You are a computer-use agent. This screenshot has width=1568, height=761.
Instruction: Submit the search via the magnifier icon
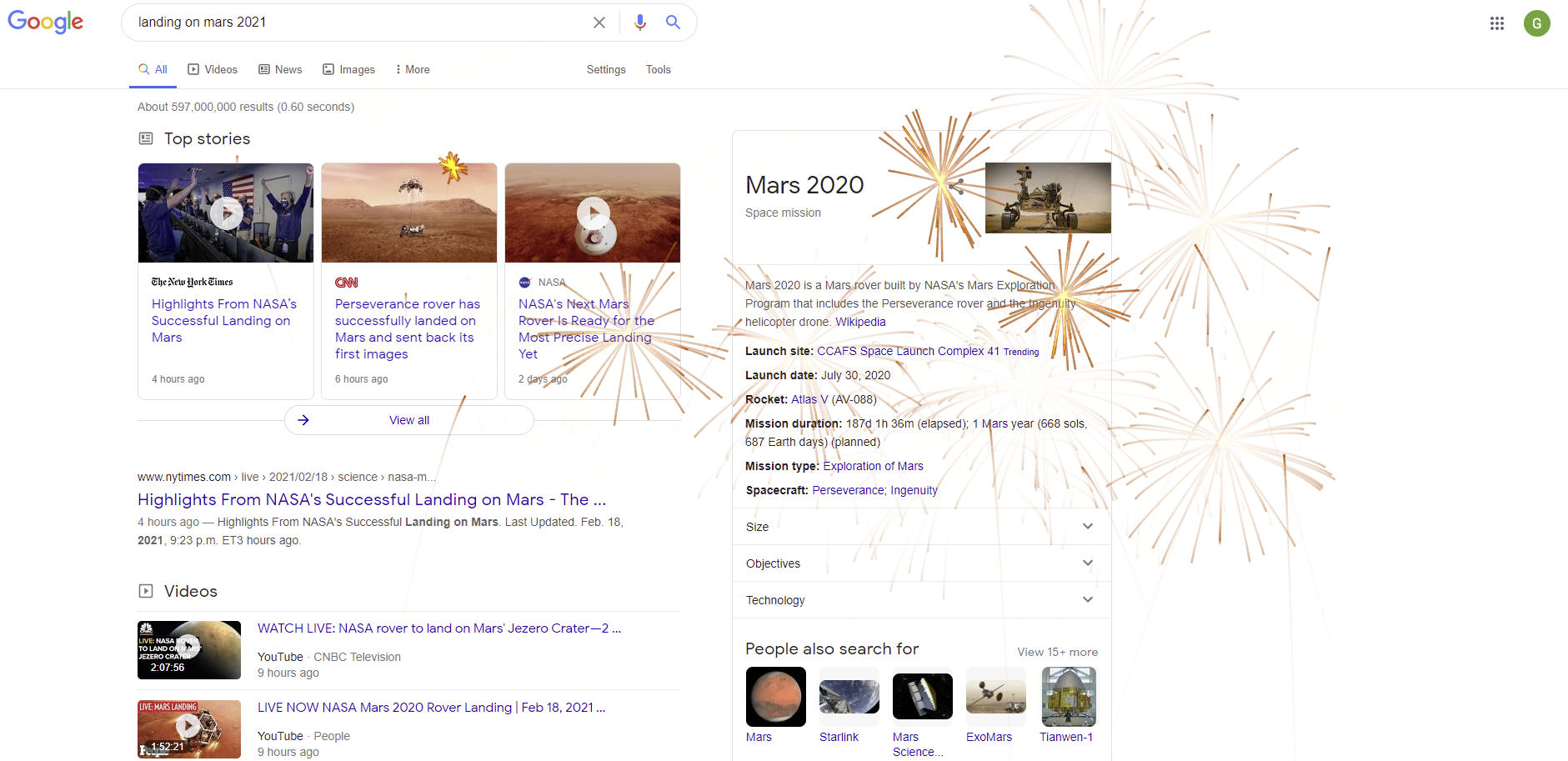coord(673,23)
